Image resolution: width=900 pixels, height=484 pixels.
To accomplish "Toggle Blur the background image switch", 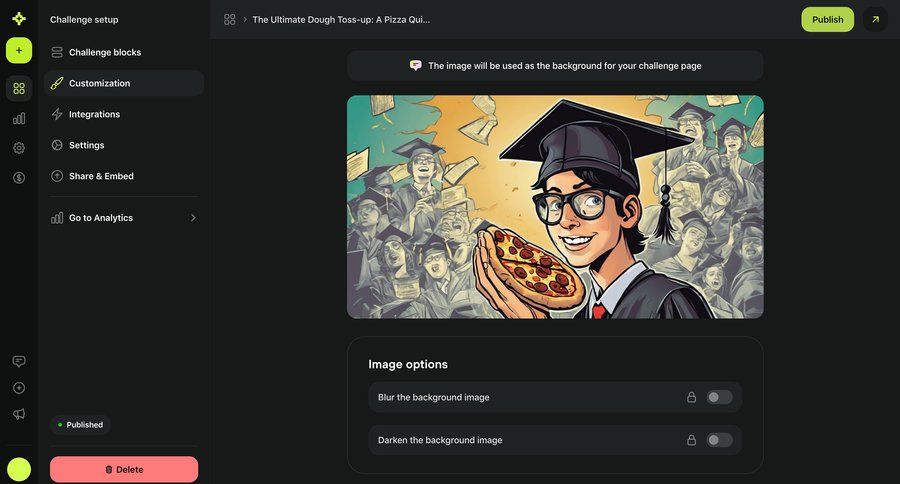I will click(719, 397).
